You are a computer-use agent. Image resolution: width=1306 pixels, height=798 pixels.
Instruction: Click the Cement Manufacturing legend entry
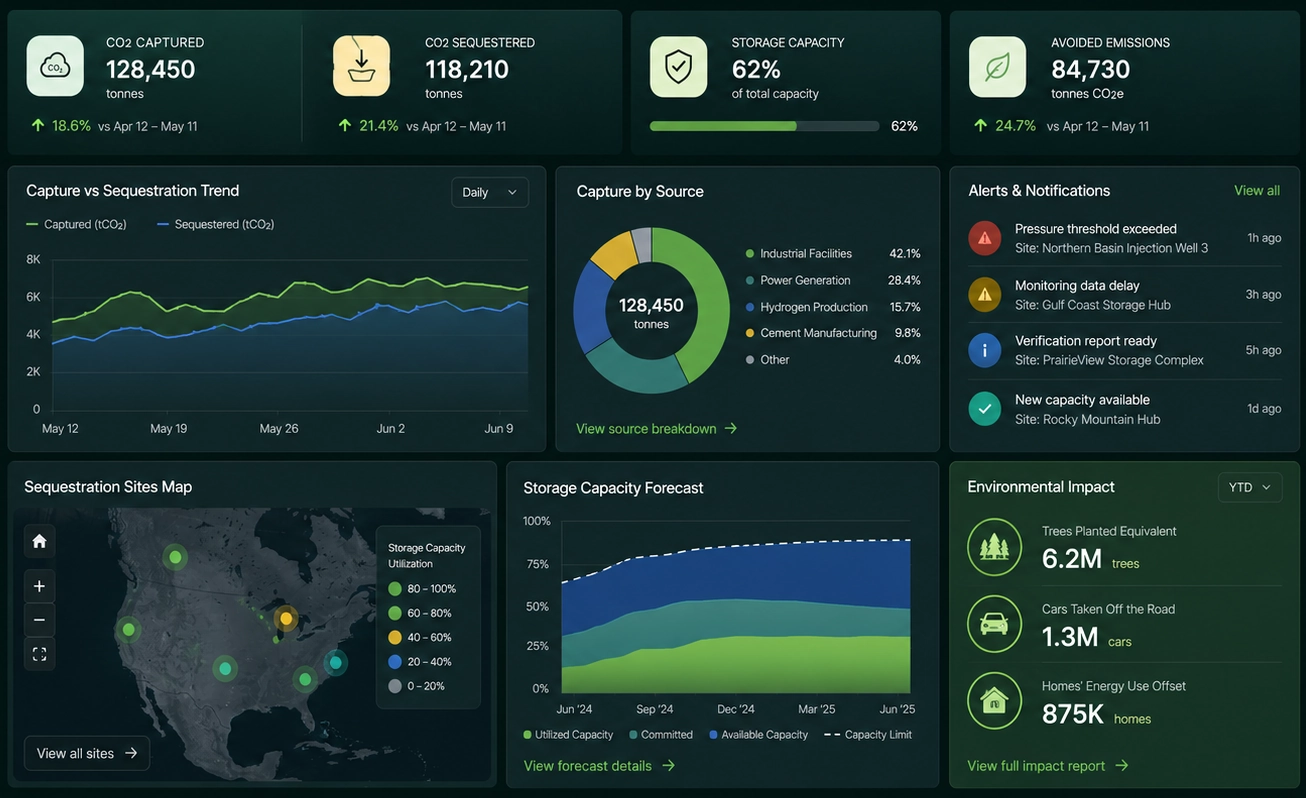pos(833,333)
